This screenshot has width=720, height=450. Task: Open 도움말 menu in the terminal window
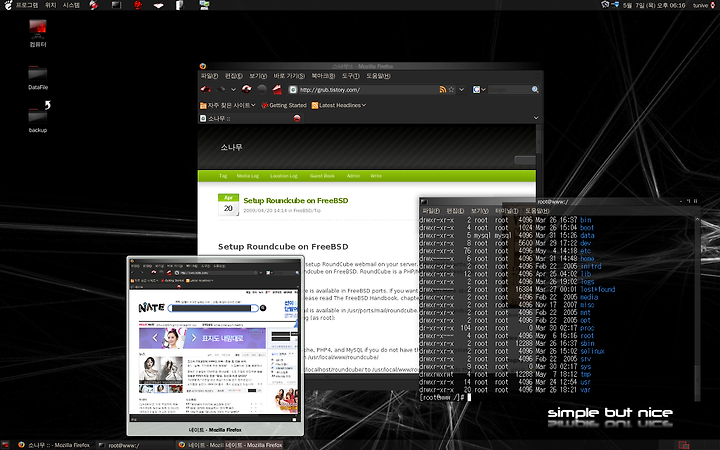(x=537, y=211)
